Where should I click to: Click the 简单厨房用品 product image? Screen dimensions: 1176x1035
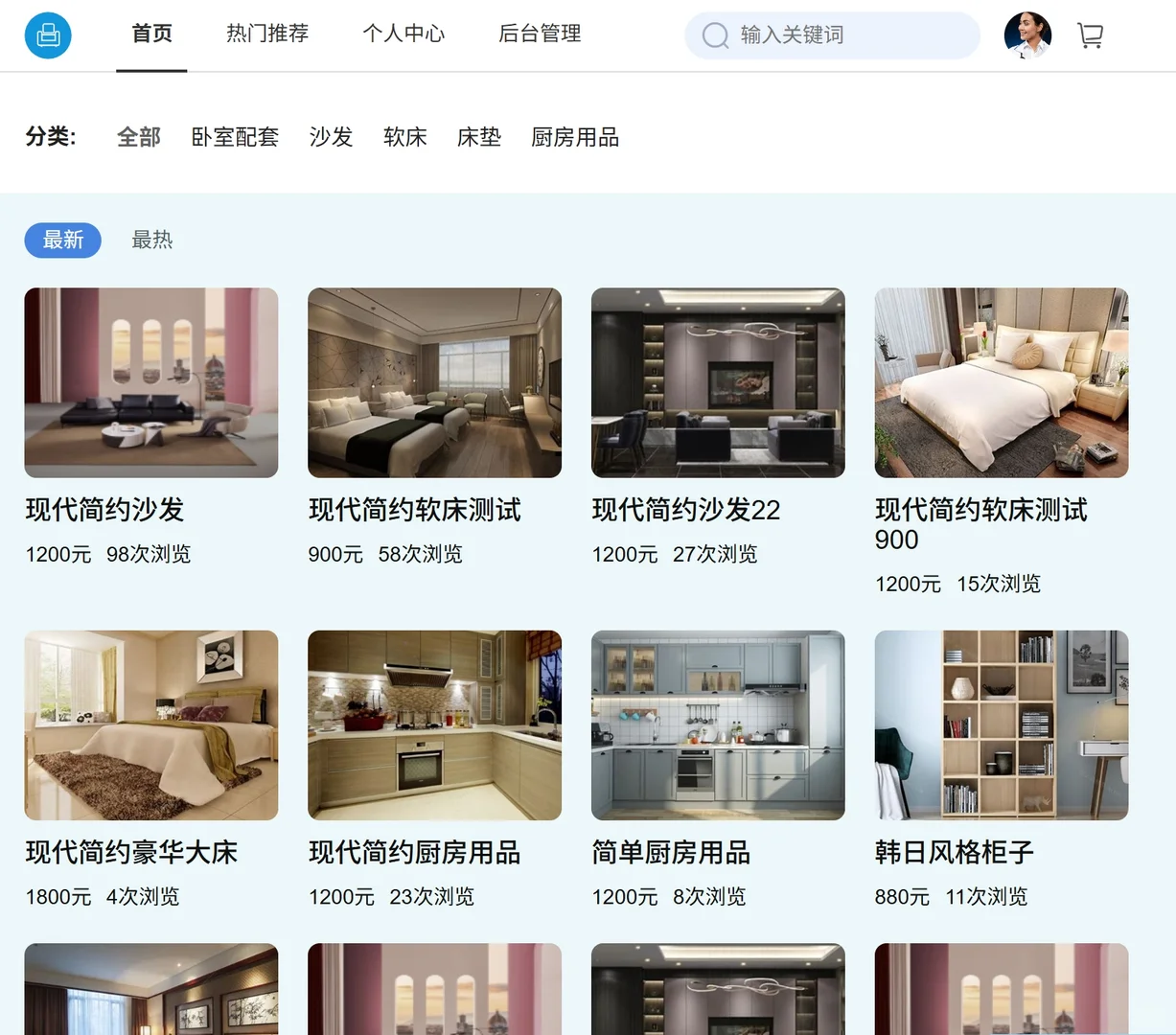coord(717,724)
